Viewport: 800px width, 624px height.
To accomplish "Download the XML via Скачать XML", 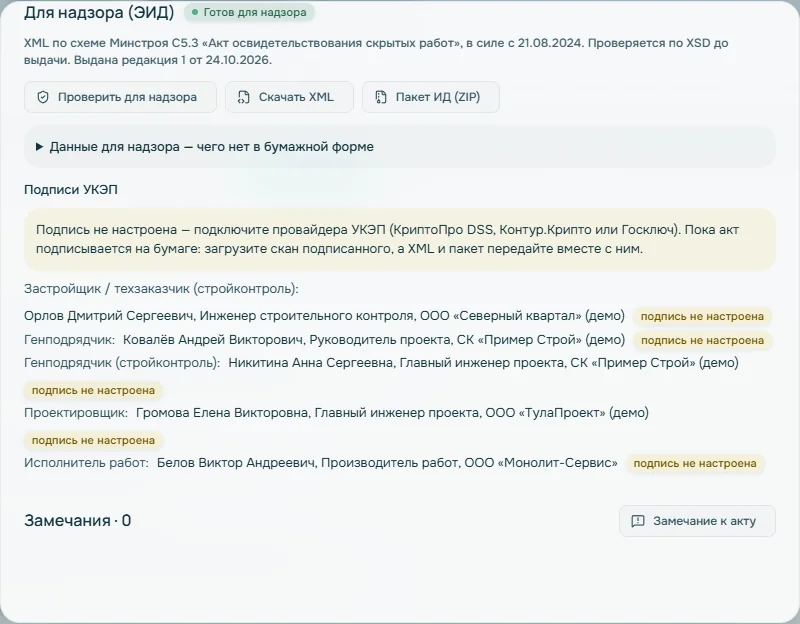I will (289, 97).
